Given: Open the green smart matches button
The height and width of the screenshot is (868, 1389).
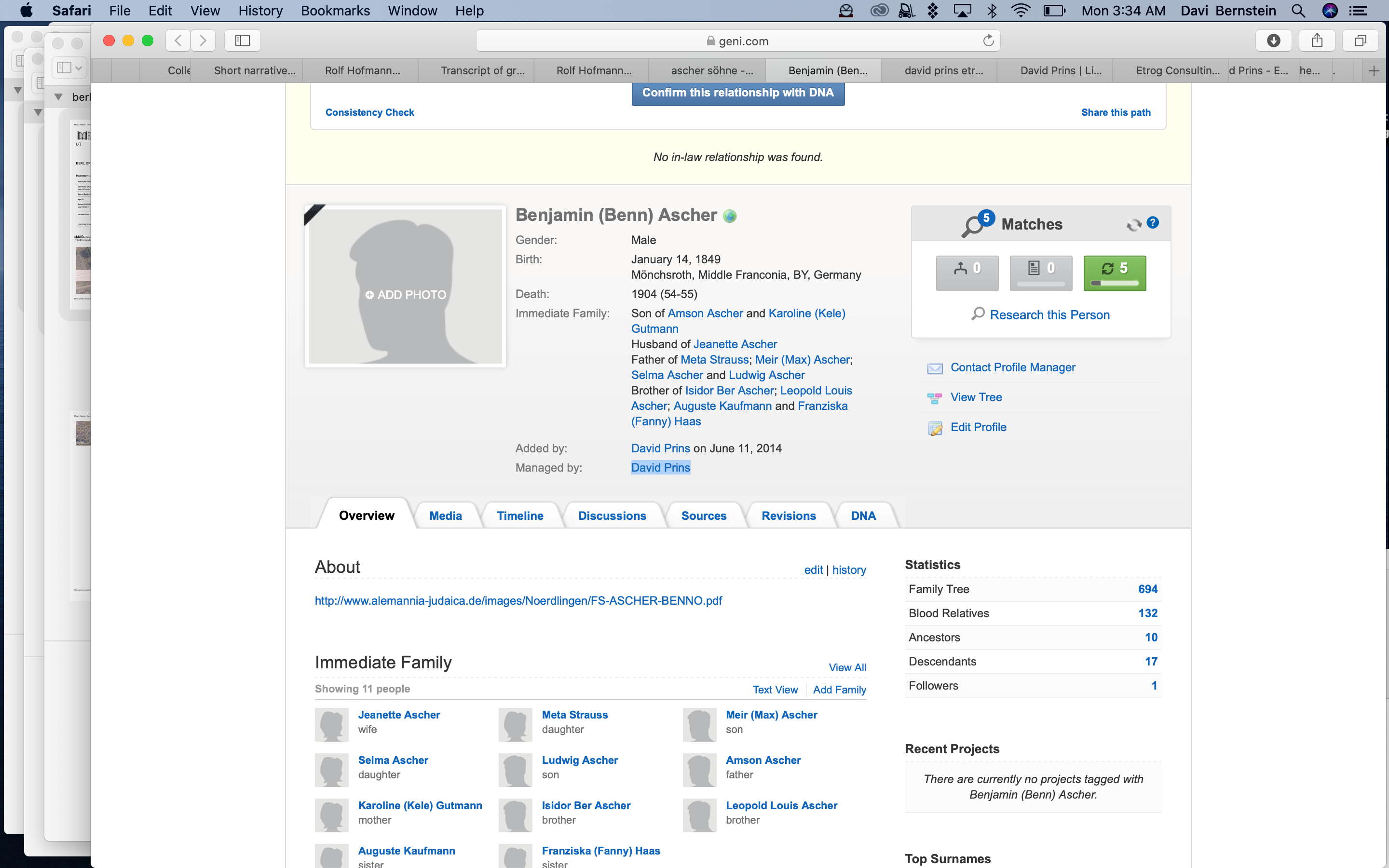Looking at the screenshot, I should [1114, 272].
